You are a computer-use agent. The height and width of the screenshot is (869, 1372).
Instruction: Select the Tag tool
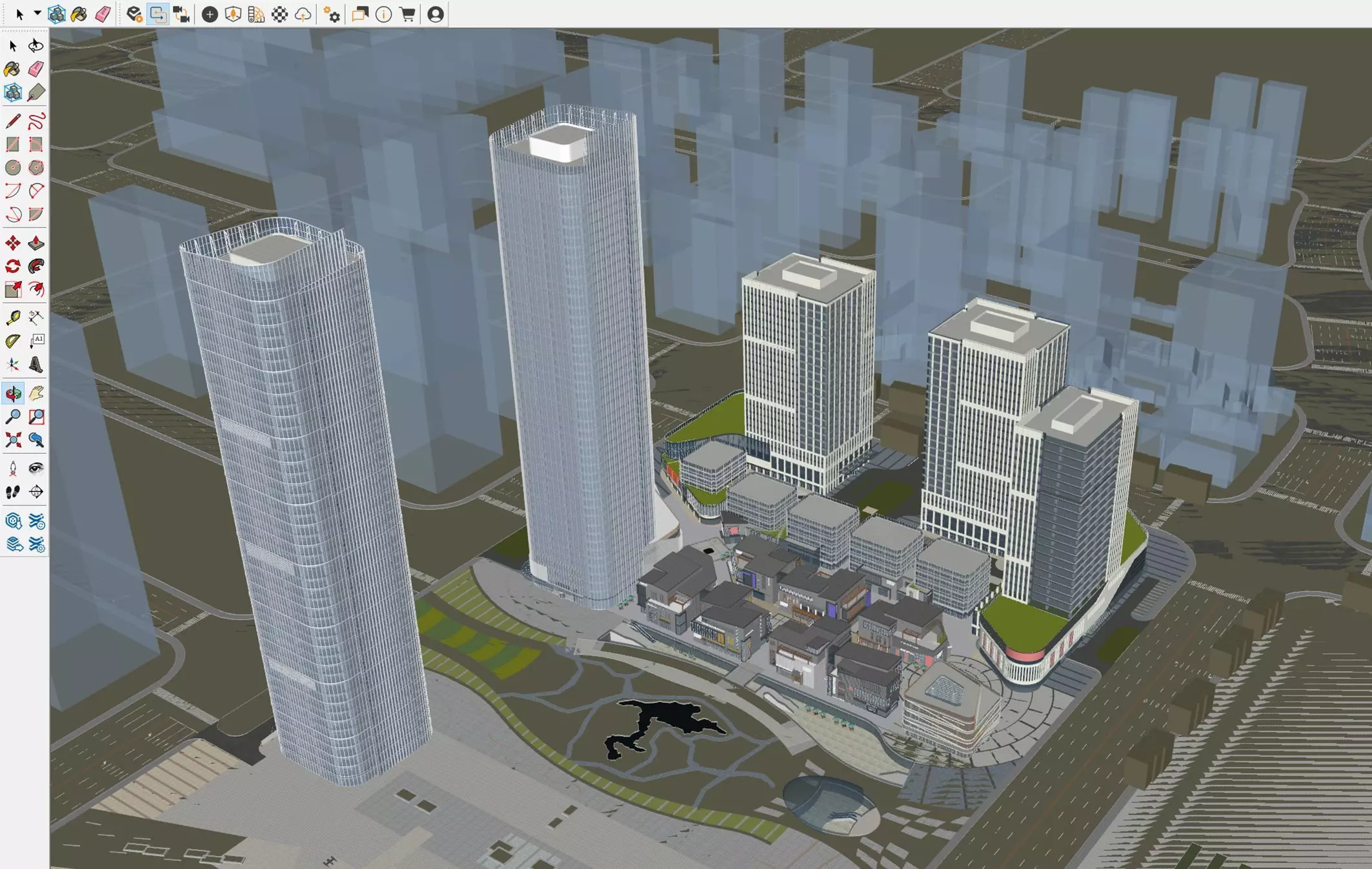[36, 92]
